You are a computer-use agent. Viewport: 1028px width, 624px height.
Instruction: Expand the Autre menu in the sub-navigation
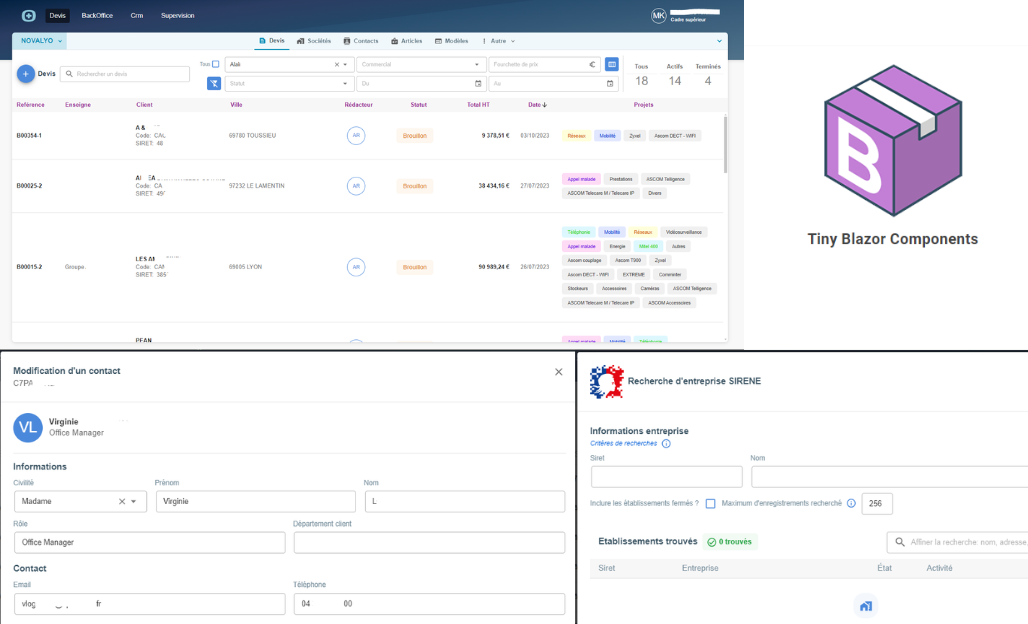coord(499,41)
